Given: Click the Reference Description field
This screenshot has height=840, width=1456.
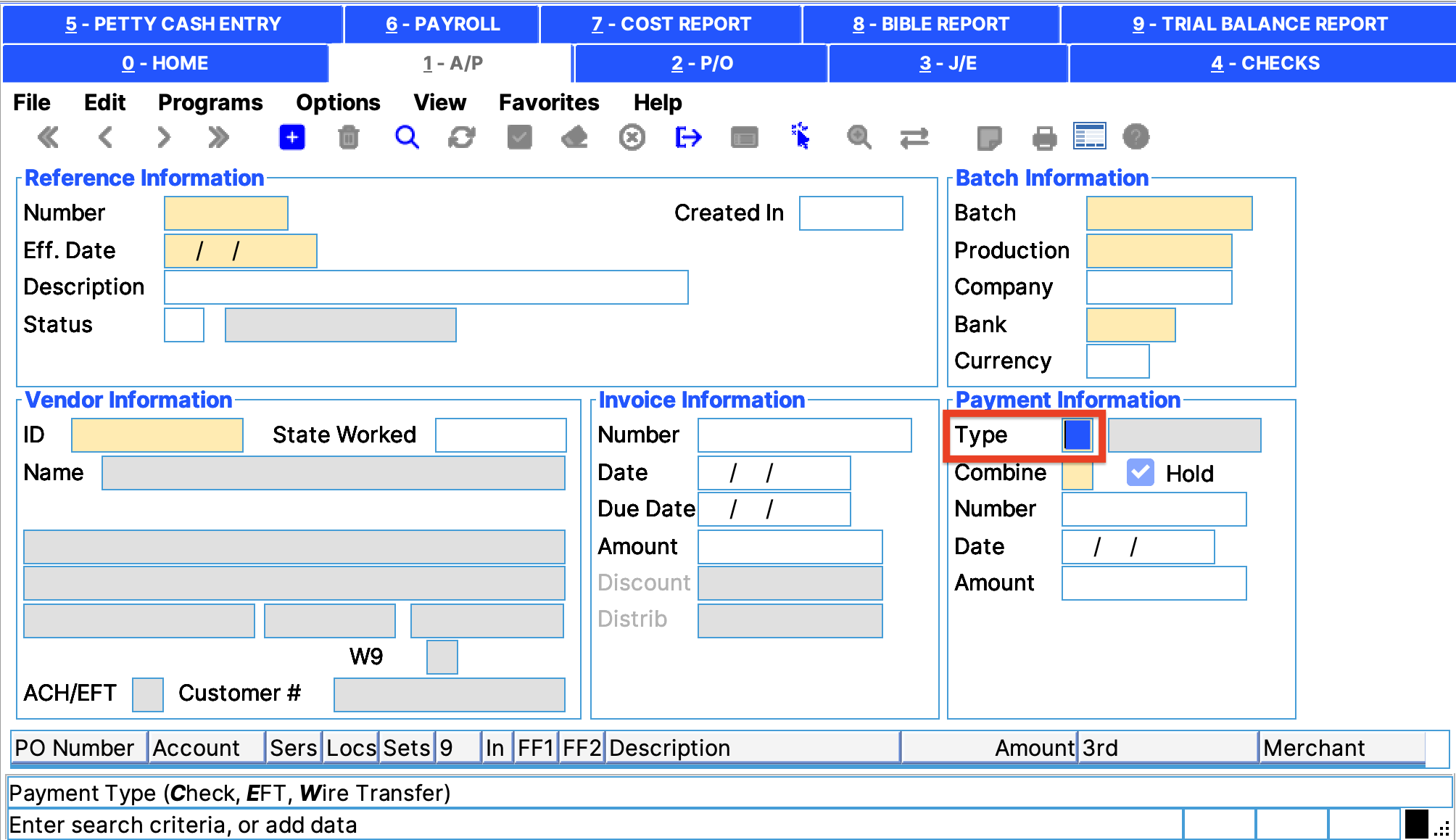Looking at the screenshot, I should click(426, 287).
